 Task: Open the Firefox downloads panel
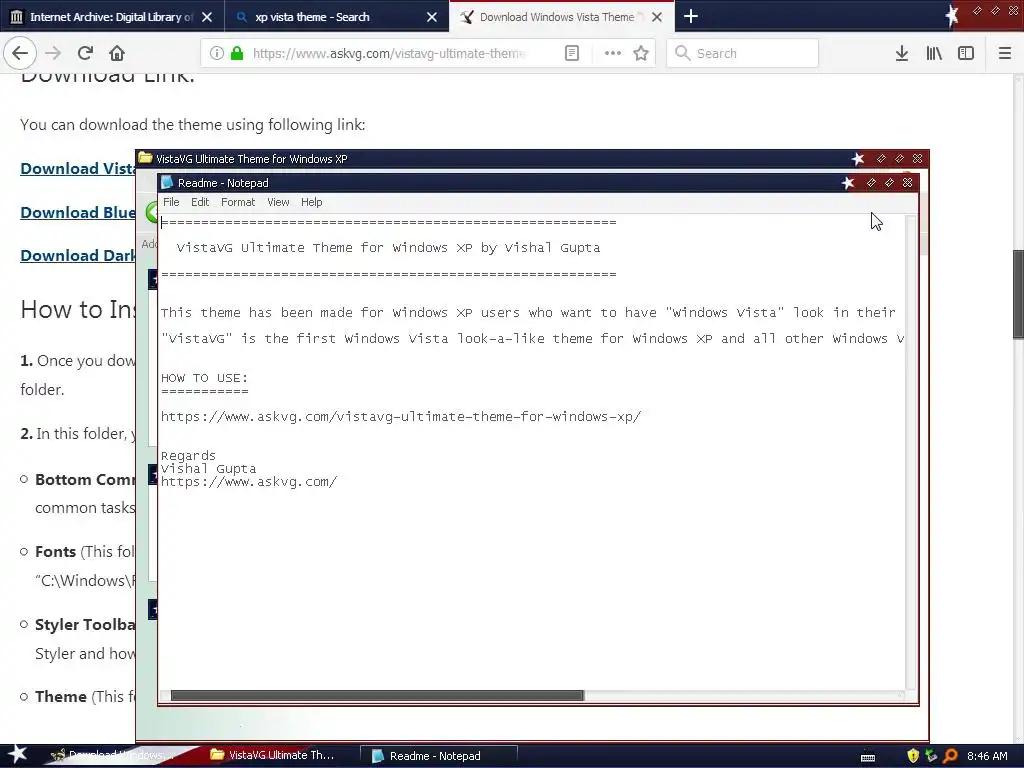(901, 53)
